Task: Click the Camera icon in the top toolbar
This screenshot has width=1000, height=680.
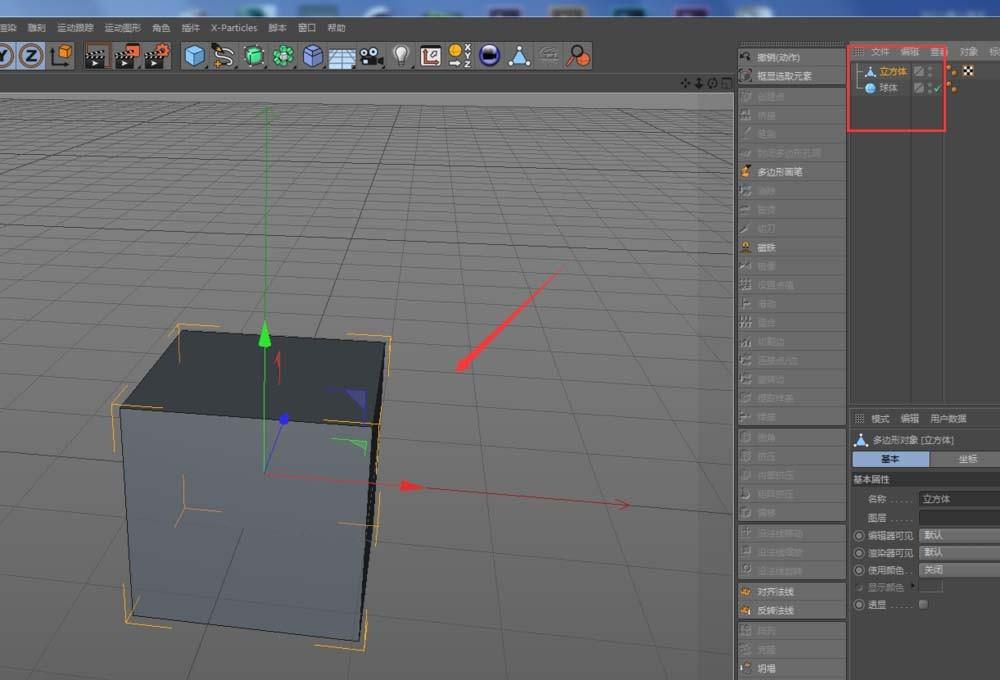Action: pyautogui.click(x=369, y=57)
